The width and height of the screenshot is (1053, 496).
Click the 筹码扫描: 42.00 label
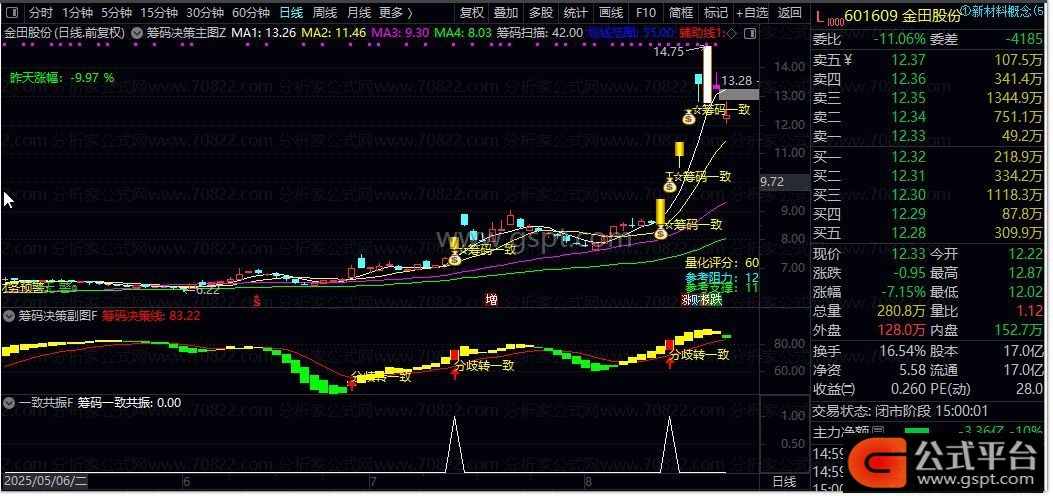coord(539,32)
